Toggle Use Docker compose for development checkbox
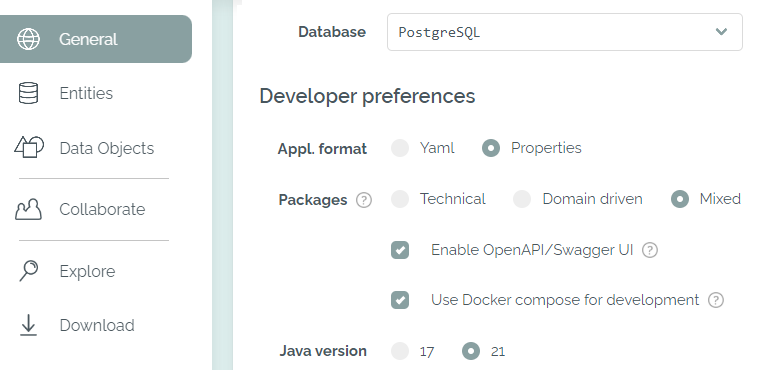 click(x=400, y=300)
